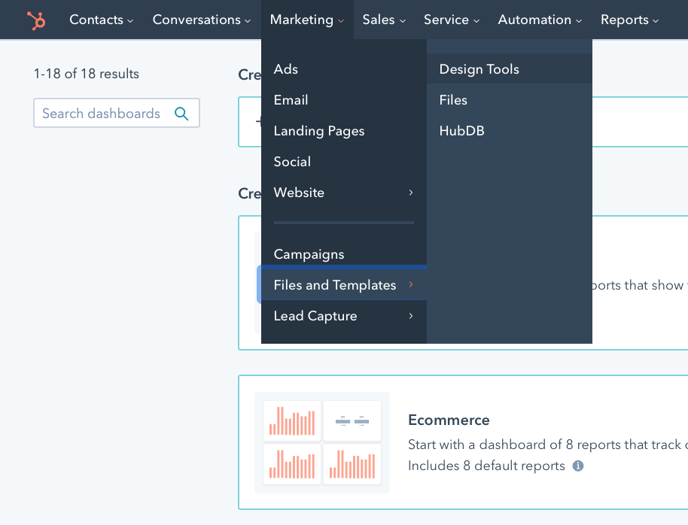Open the Reports menu
This screenshot has height=525, width=688.
pos(630,20)
